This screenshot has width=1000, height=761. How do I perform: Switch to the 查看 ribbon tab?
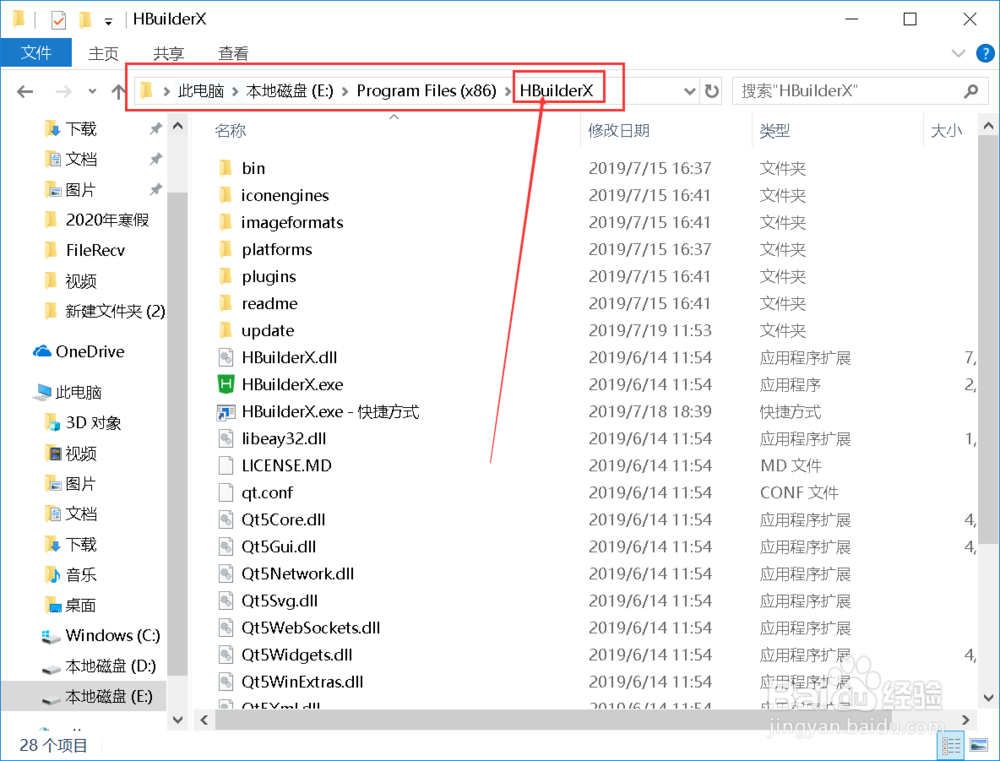point(232,53)
